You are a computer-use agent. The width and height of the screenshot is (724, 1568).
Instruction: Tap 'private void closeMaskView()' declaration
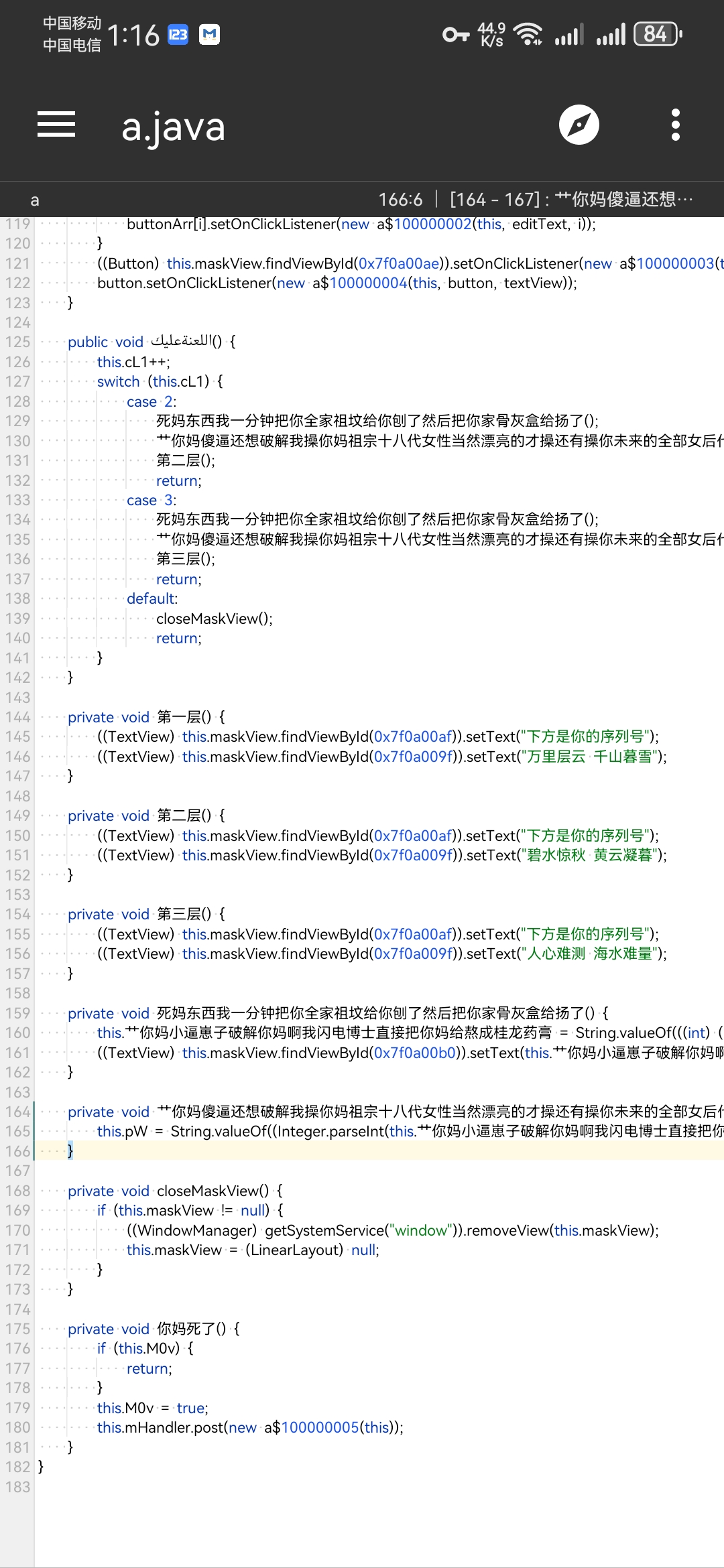click(175, 1191)
